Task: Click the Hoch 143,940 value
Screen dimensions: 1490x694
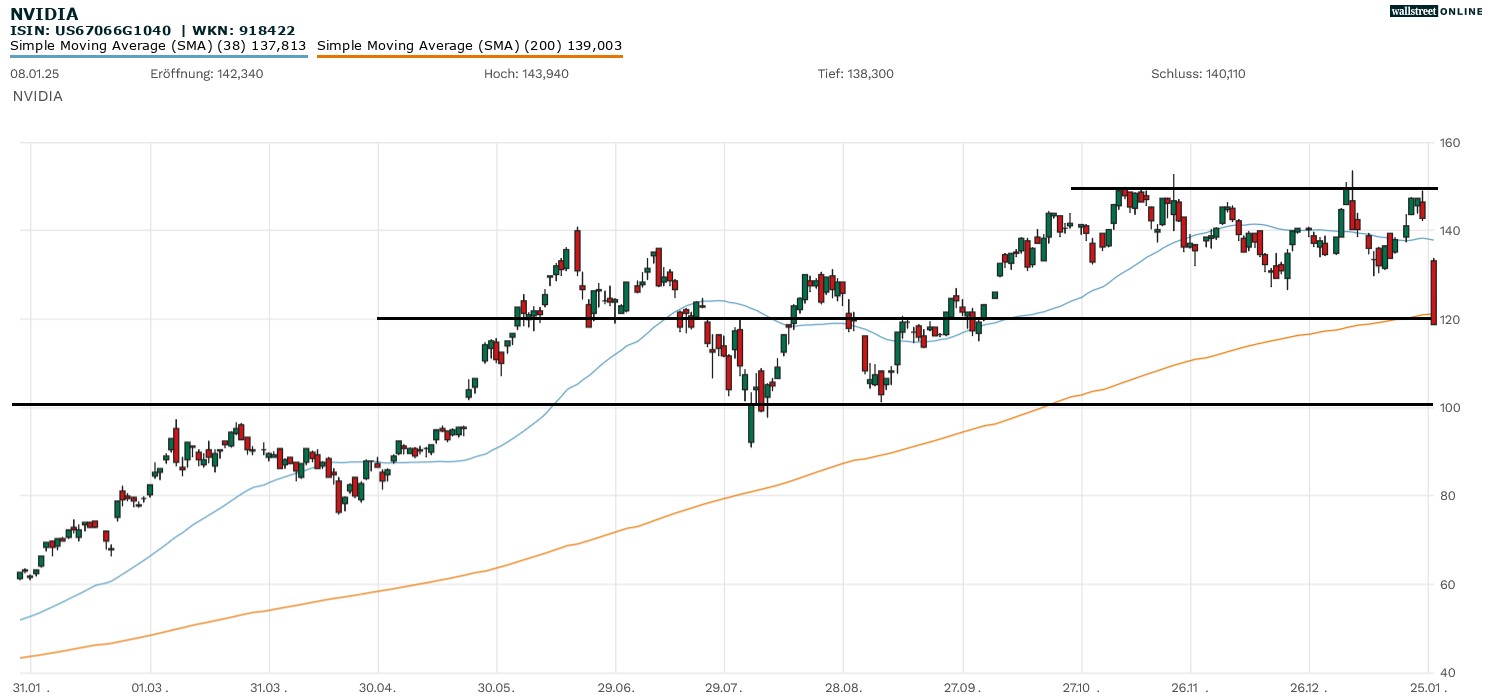Action: (526, 74)
